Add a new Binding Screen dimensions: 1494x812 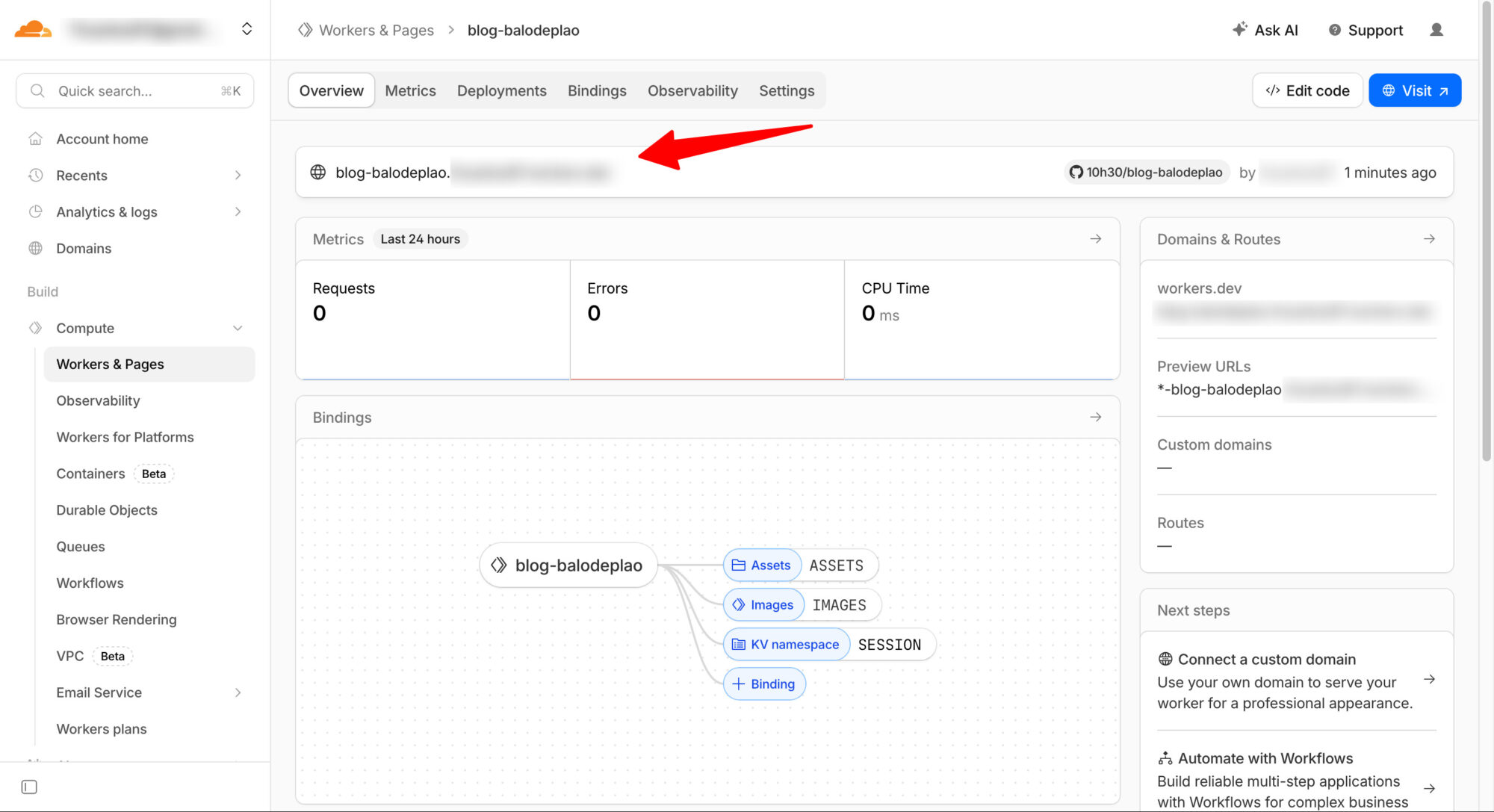[x=763, y=684]
